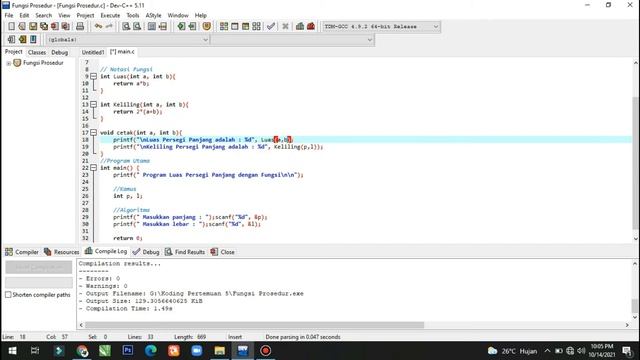Click the Stop Execution X icon
Viewport: 640px width, 360px height.
pyautogui.click(x=285, y=26)
